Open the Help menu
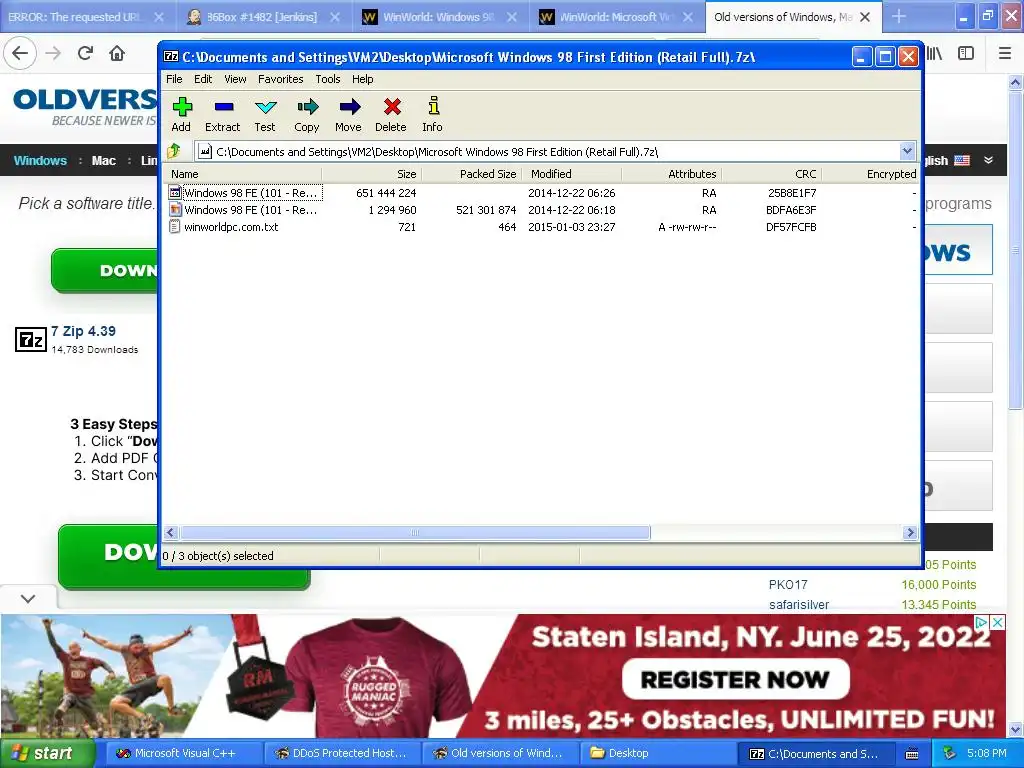The width and height of the screenshot is (1024, 768). [362, 79]
